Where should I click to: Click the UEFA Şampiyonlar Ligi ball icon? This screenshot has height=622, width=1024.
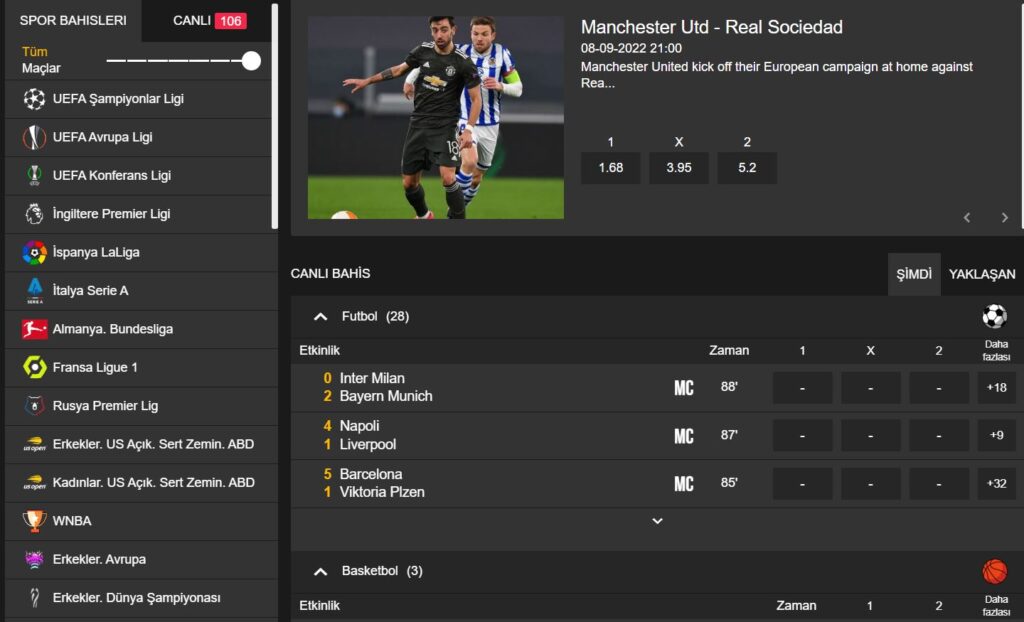[35, 99]
